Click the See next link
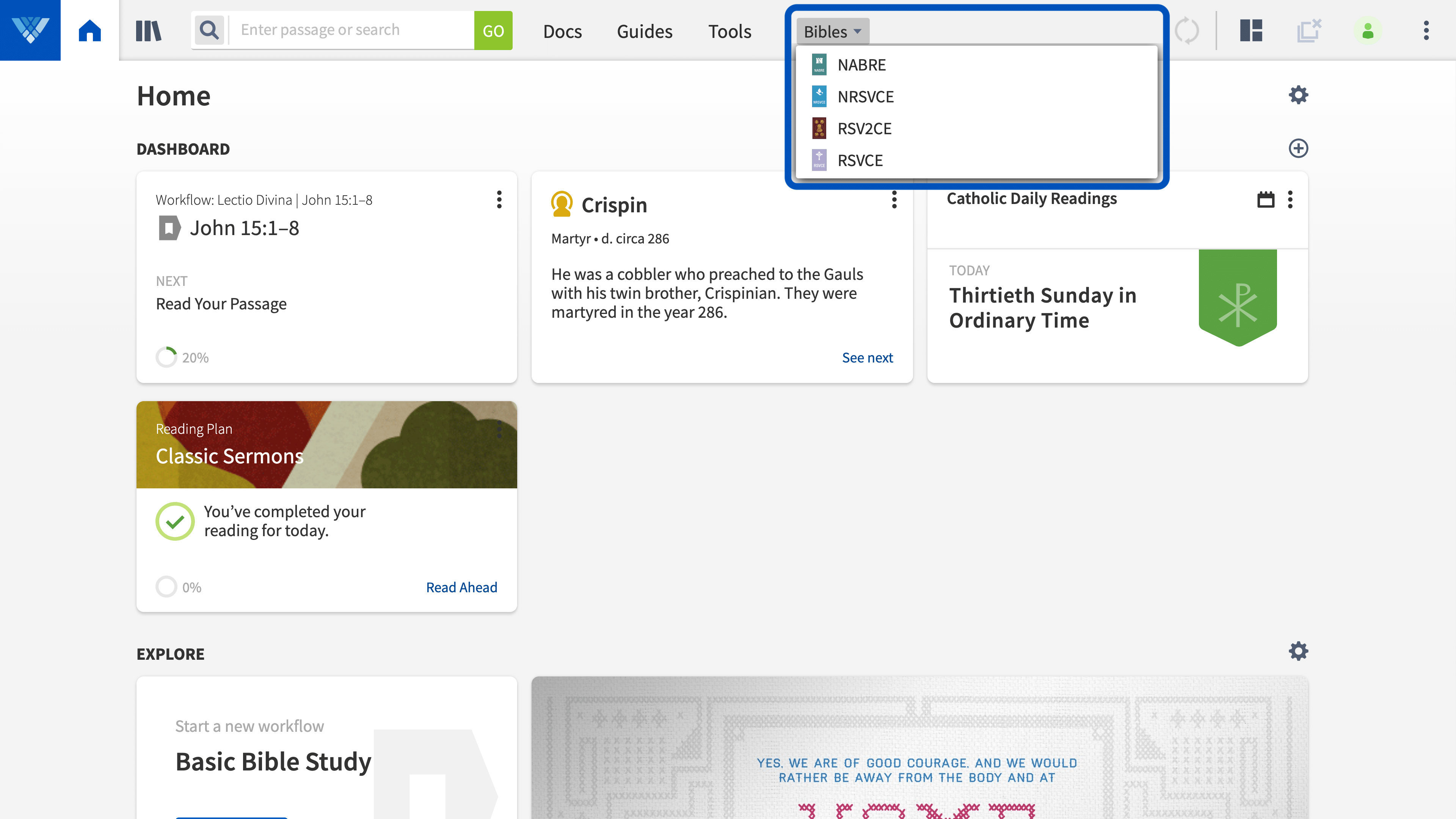1456x819 pixels. pos(867,358)
